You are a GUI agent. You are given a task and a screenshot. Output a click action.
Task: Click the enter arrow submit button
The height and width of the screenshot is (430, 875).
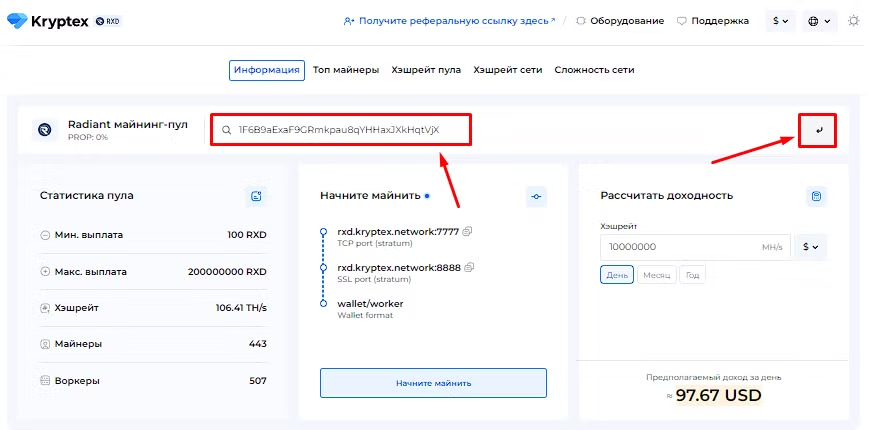tap(818, 131)
